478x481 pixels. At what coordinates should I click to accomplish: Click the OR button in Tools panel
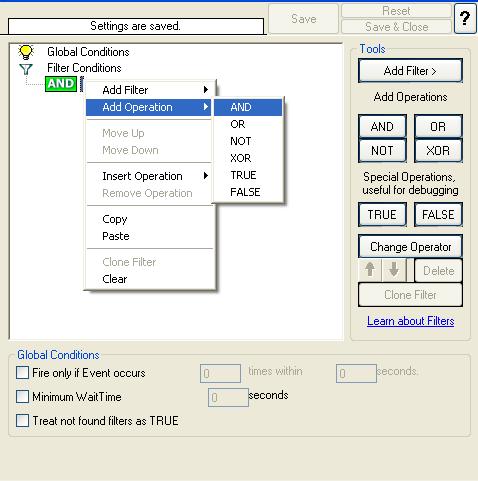pyautogui.click(x=438, y=126)
